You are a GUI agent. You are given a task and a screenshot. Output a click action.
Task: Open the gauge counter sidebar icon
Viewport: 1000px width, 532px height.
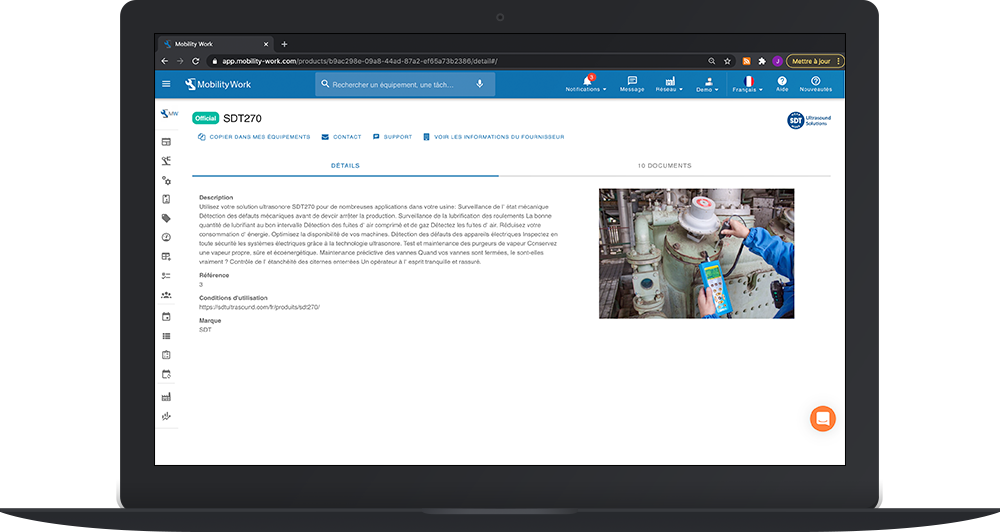coord(166,237)
